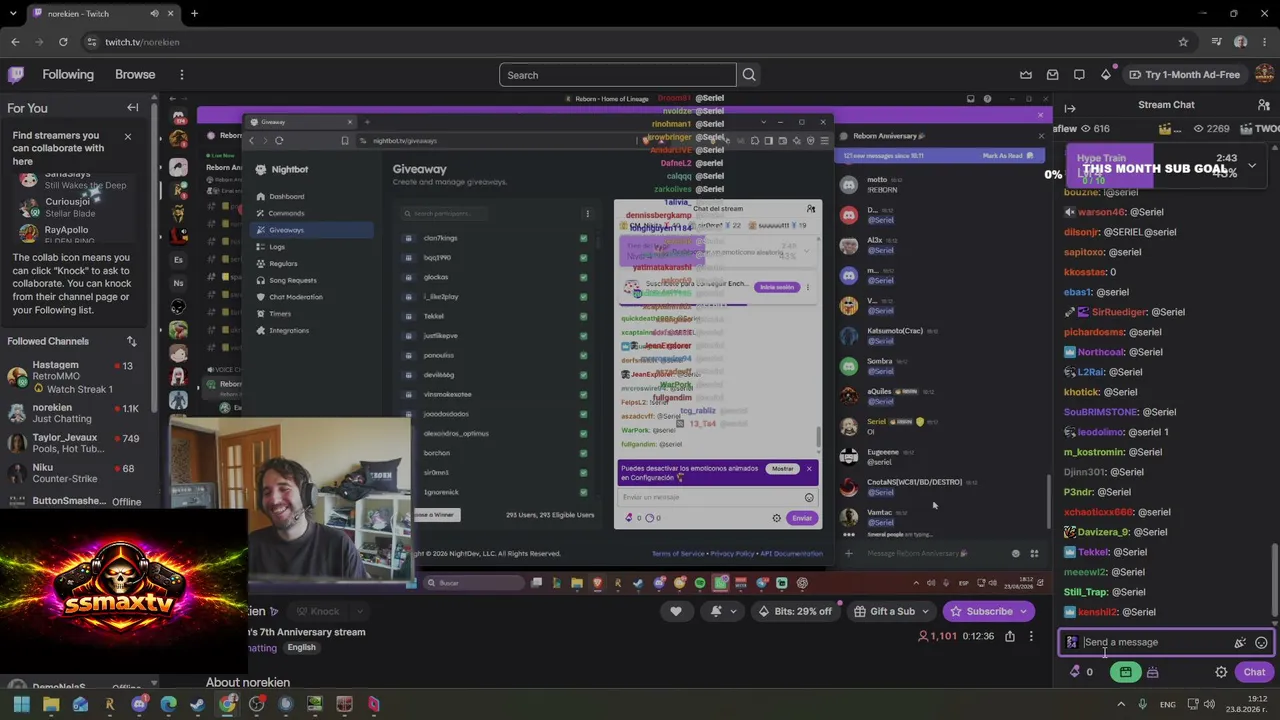Screen dimensions: 1280x720
Task: Open chat settings gear
Action: (1221, 672)
